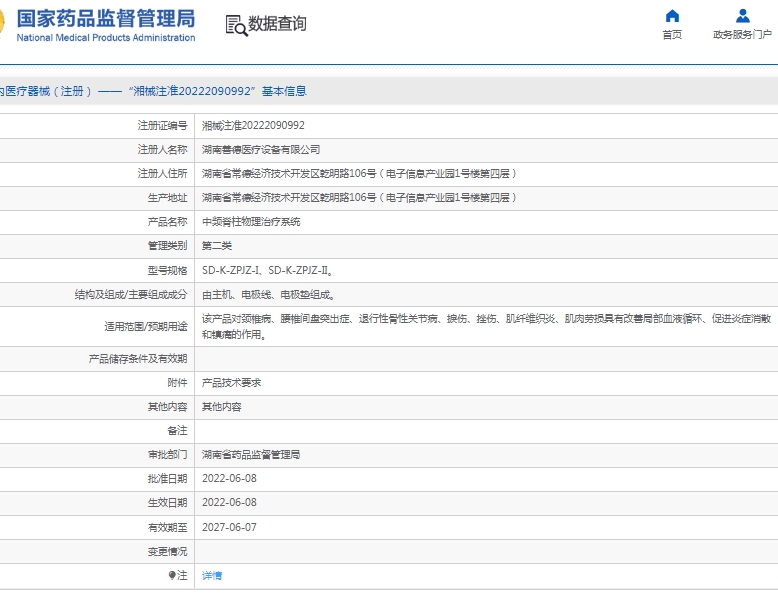This screenshot has width=778, height=598.
Task: Click the bullet icon beside 注
Action: pyautogui.click(x=172, y=575)
